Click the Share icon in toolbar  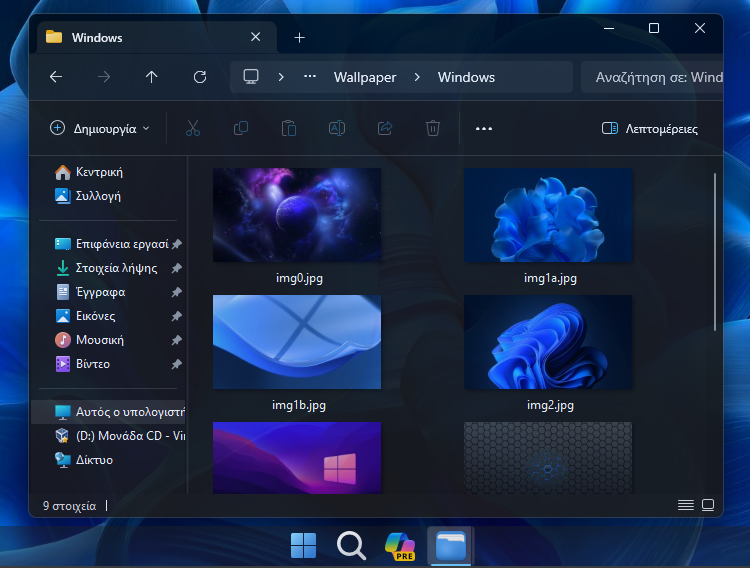tap(385, 128)
